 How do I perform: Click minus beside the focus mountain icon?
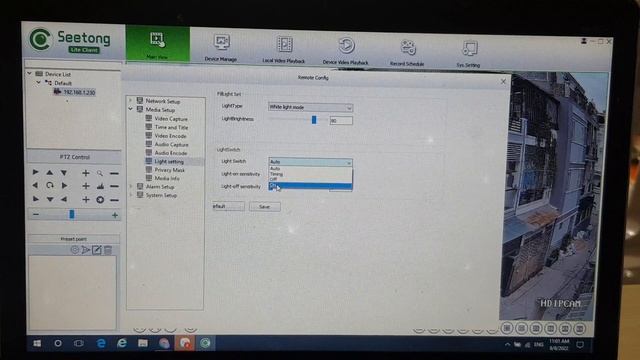click(114, 186)
